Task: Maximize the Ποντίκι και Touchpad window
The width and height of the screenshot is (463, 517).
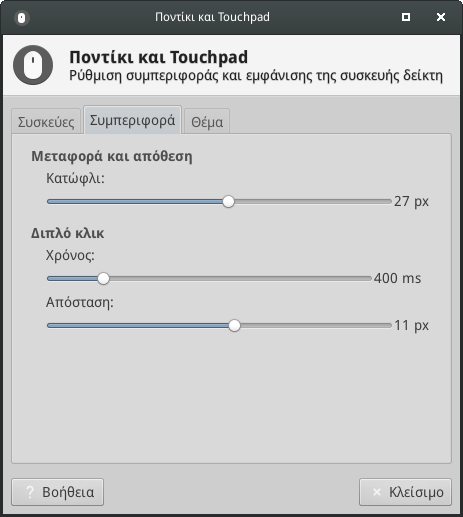Action: coord(406,17)
